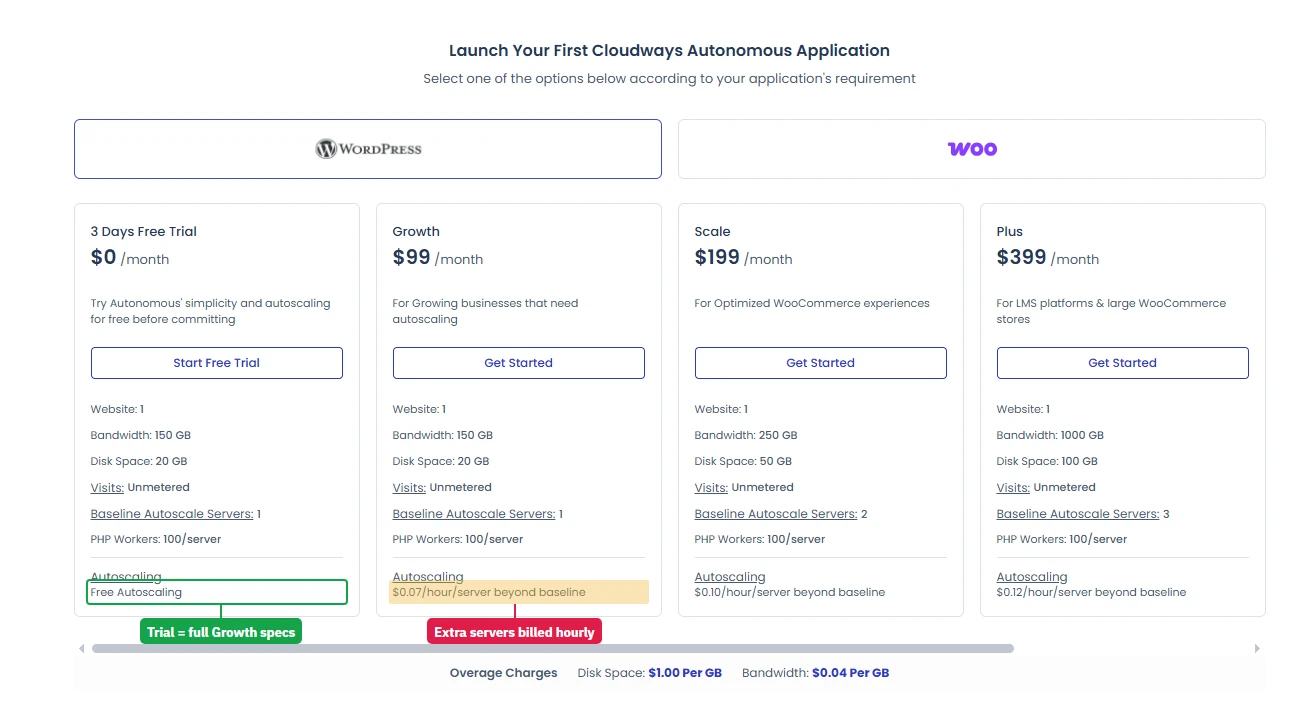Click the Plus plan title
Screen dimensions: 1295x705
pyautogui.click(x=1010, y=231)
